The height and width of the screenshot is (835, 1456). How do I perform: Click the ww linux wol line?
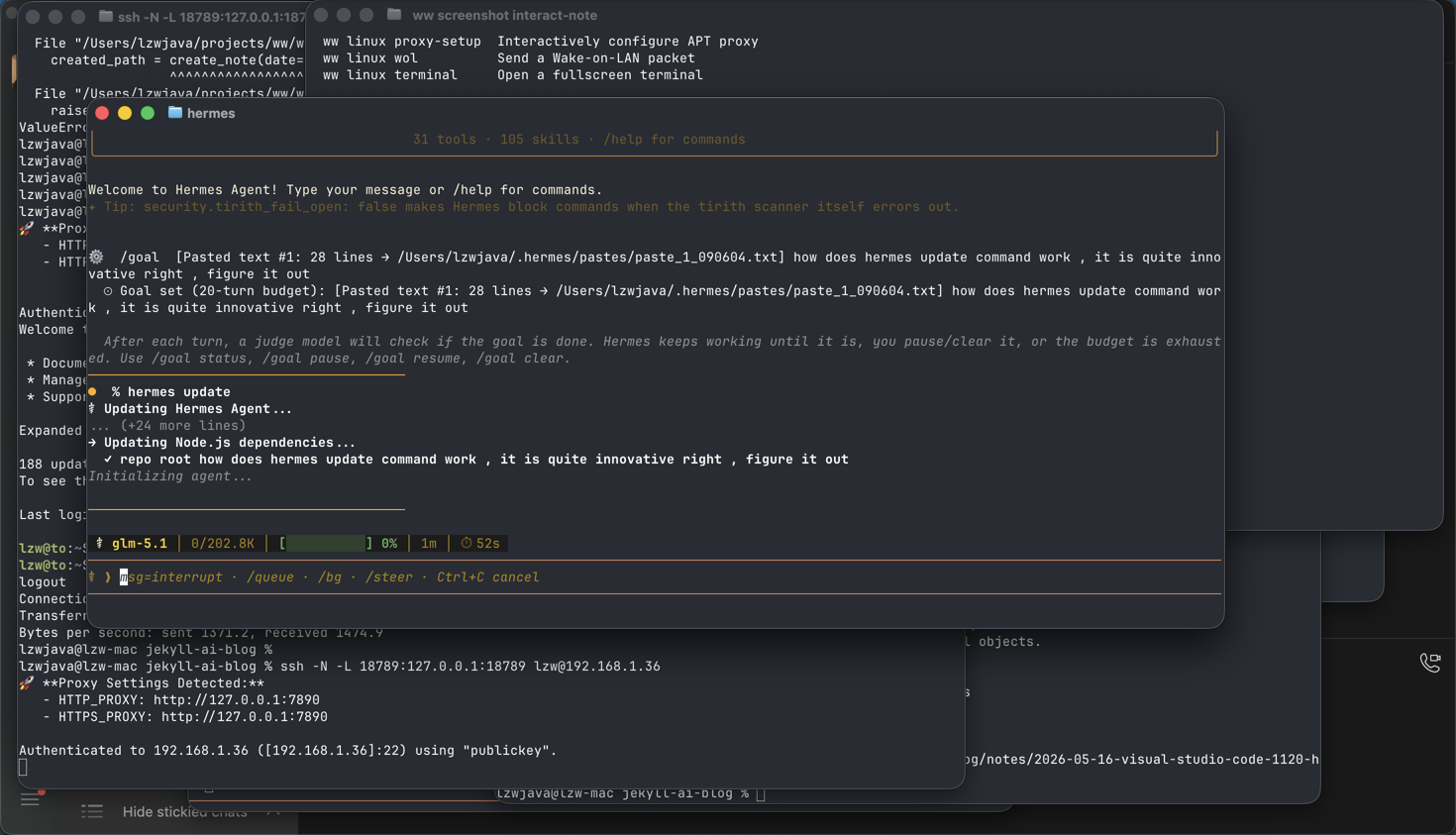[x=509, y=57]
